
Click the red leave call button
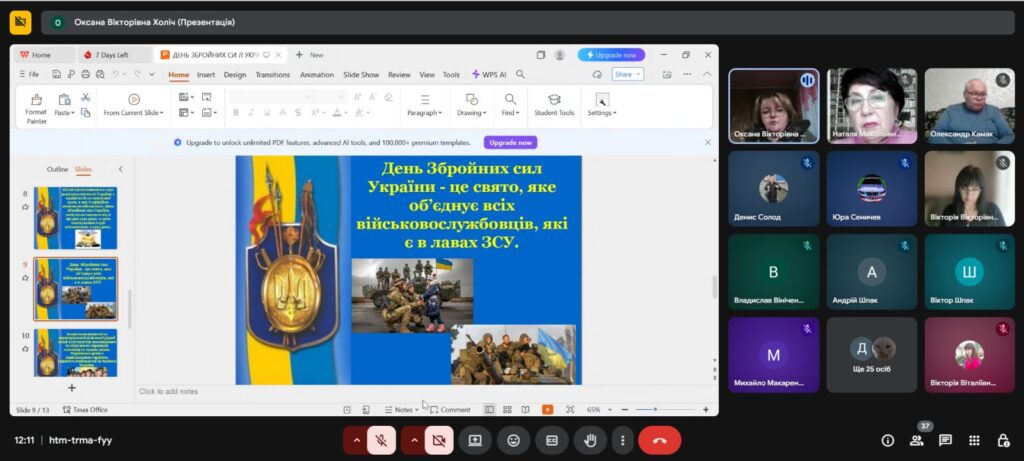tap(659, 440)
